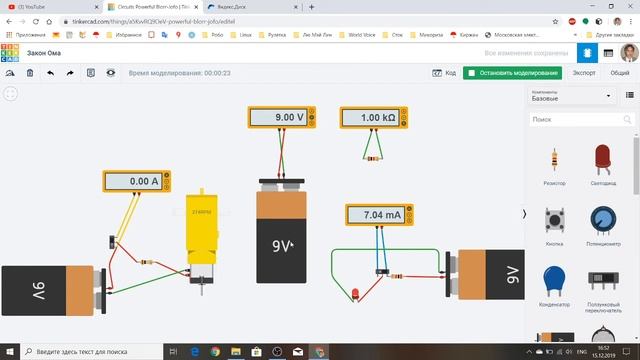The height and width of the screenshot is (360, 640).
Task: Switch to the Яндекс.Диск browser tab
Action: pyautogui.click(x=231, y=7)
